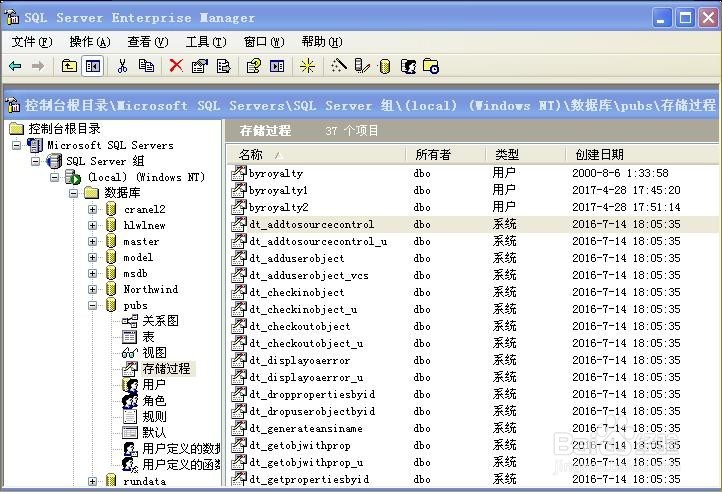Expand the Northwind database
Screen dimensions: 722x492
pyautogui.click(x=93, y=289)
